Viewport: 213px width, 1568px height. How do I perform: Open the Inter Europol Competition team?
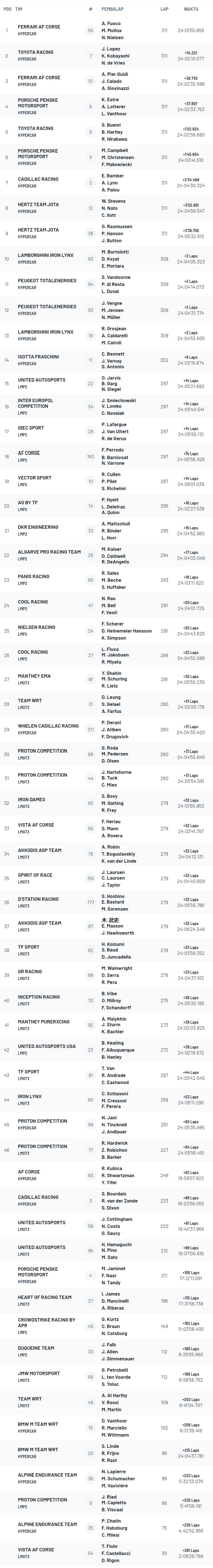[35, 403]
